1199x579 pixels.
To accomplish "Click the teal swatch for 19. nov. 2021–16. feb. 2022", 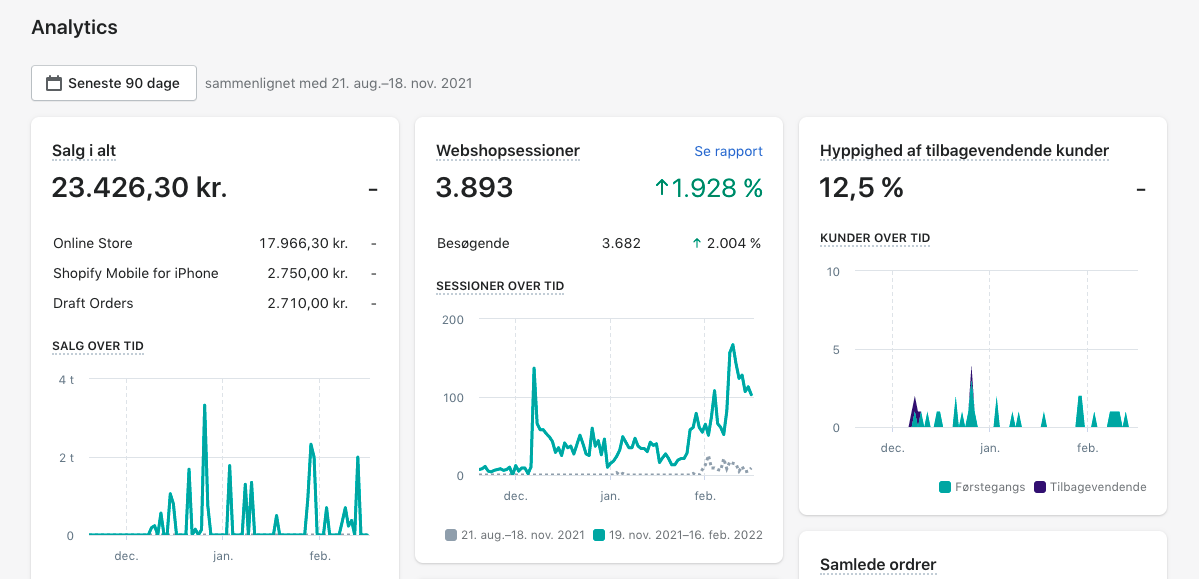I will point(599,535).
